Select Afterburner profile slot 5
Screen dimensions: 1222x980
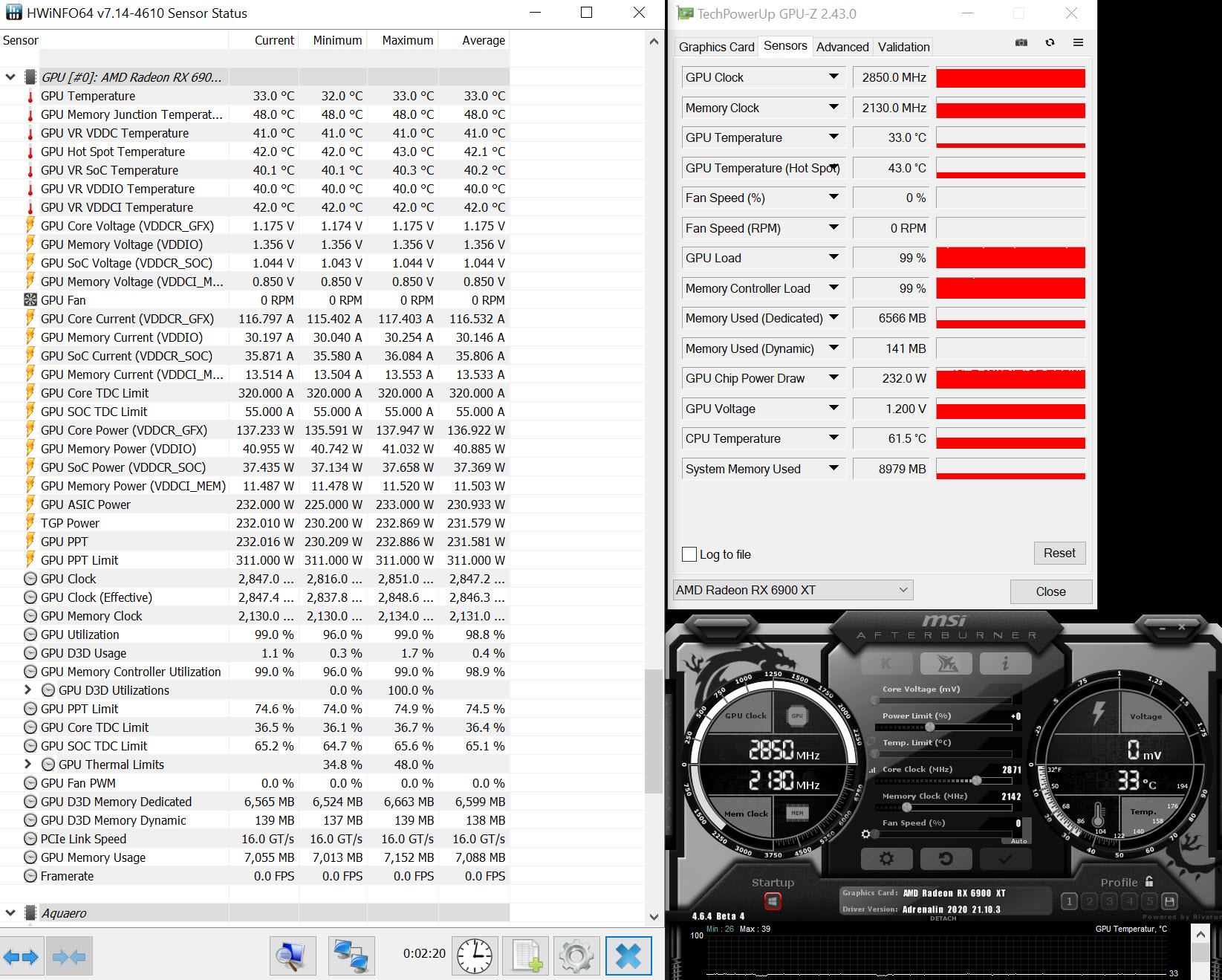coord(1149,902)
